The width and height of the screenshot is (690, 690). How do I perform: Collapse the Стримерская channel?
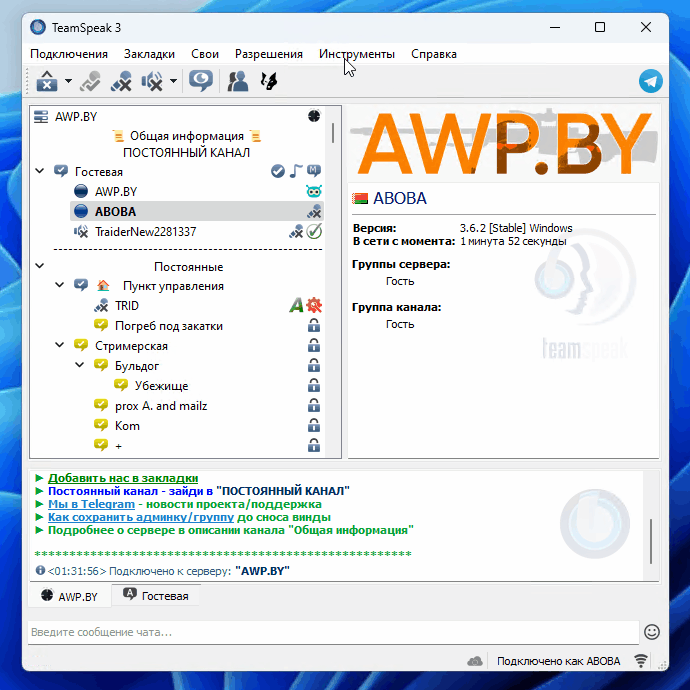pyautogui.click(x=59, y=345)
